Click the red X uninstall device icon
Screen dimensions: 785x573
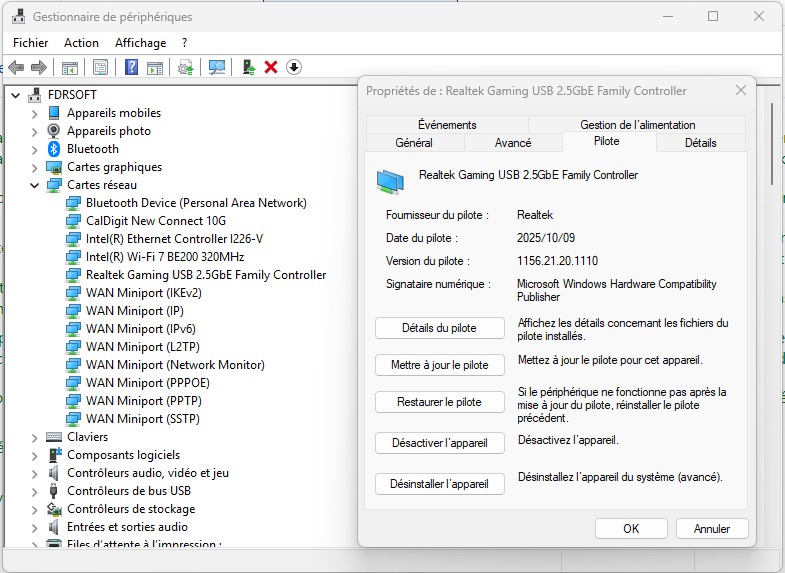point(270,67)
